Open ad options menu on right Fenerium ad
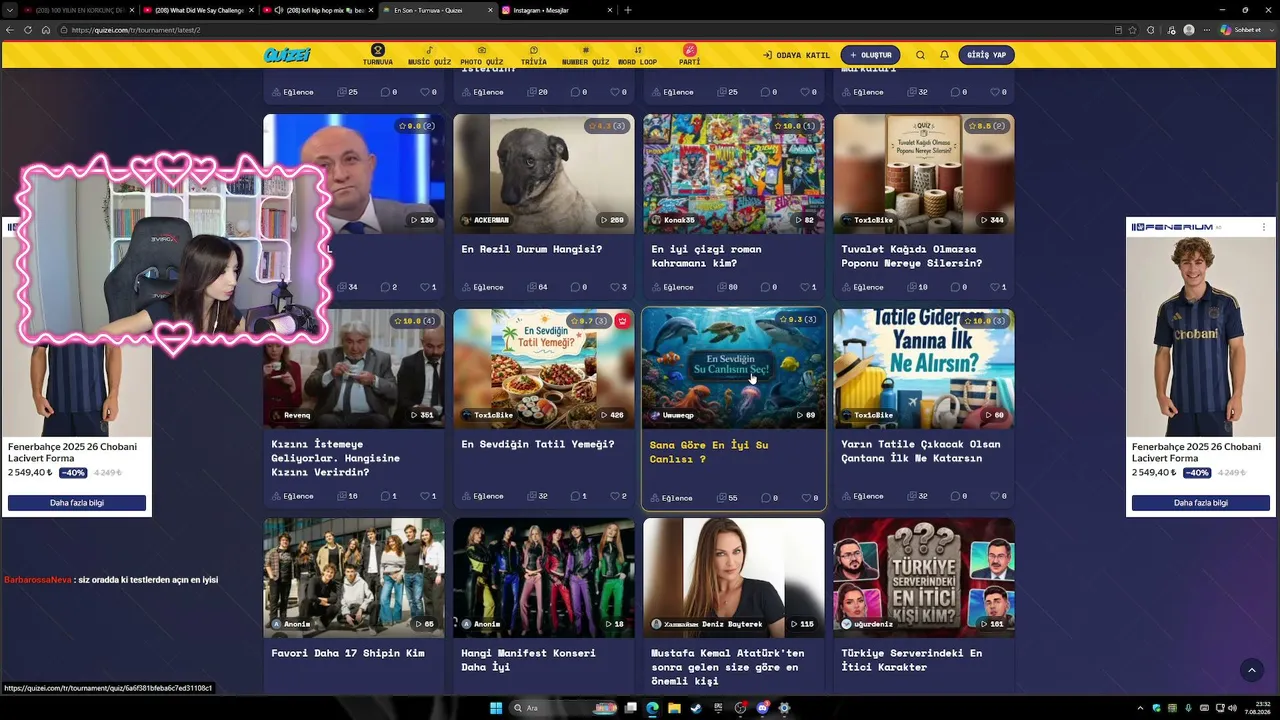 point(1264,228)
